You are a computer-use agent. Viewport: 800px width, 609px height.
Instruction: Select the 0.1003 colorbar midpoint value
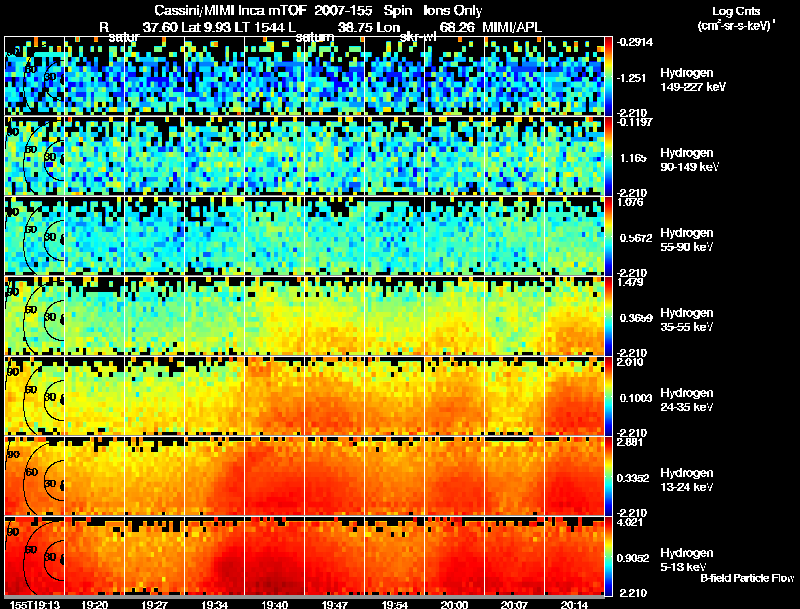tap(636, 398)
